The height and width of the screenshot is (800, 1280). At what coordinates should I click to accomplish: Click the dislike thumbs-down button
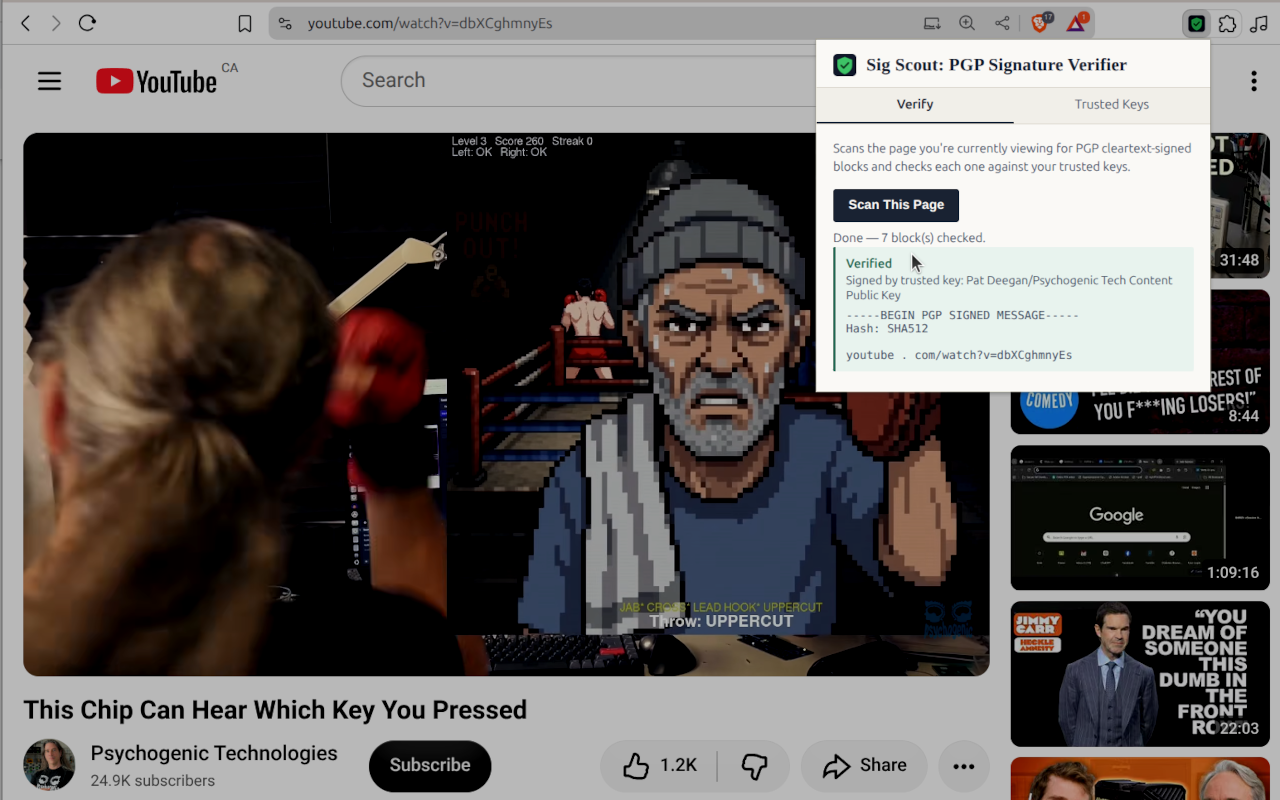pos(754,766)
